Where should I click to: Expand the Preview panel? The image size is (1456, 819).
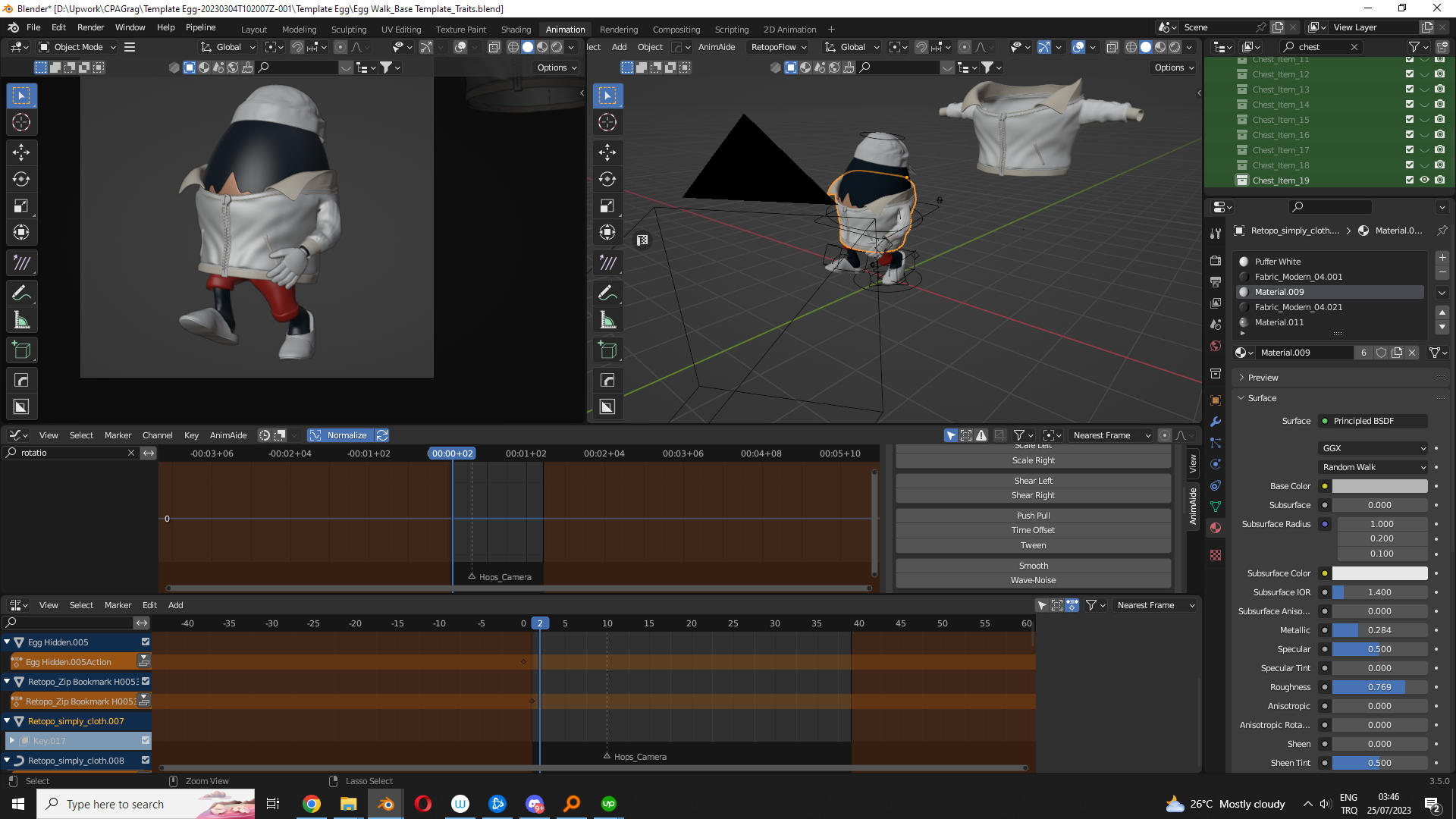click(1263, 378)
